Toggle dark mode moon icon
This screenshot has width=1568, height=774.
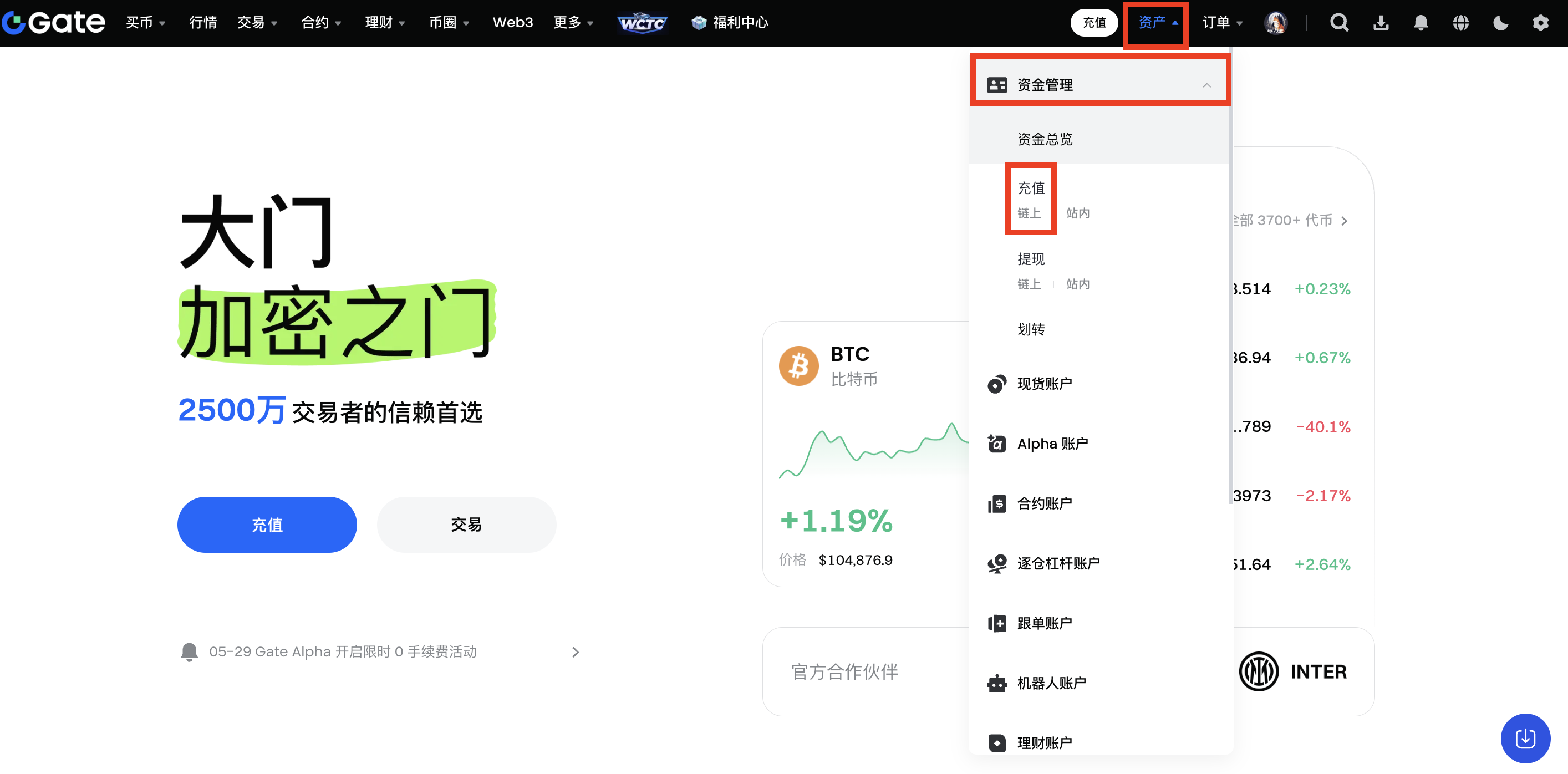[x=1500, y=23]
